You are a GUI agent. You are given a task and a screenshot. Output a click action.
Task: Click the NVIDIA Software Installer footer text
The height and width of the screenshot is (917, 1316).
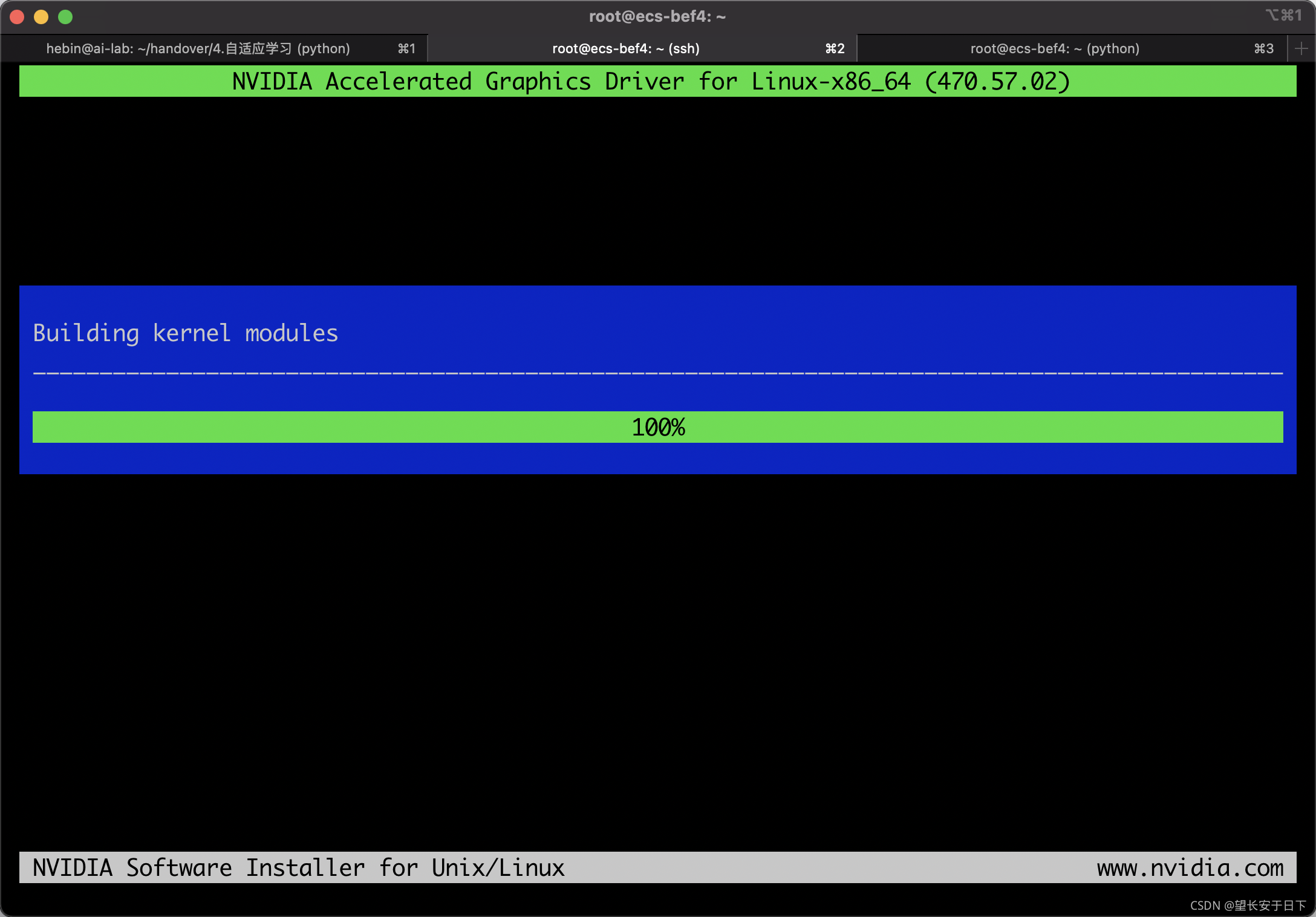[x=298, y=867]
